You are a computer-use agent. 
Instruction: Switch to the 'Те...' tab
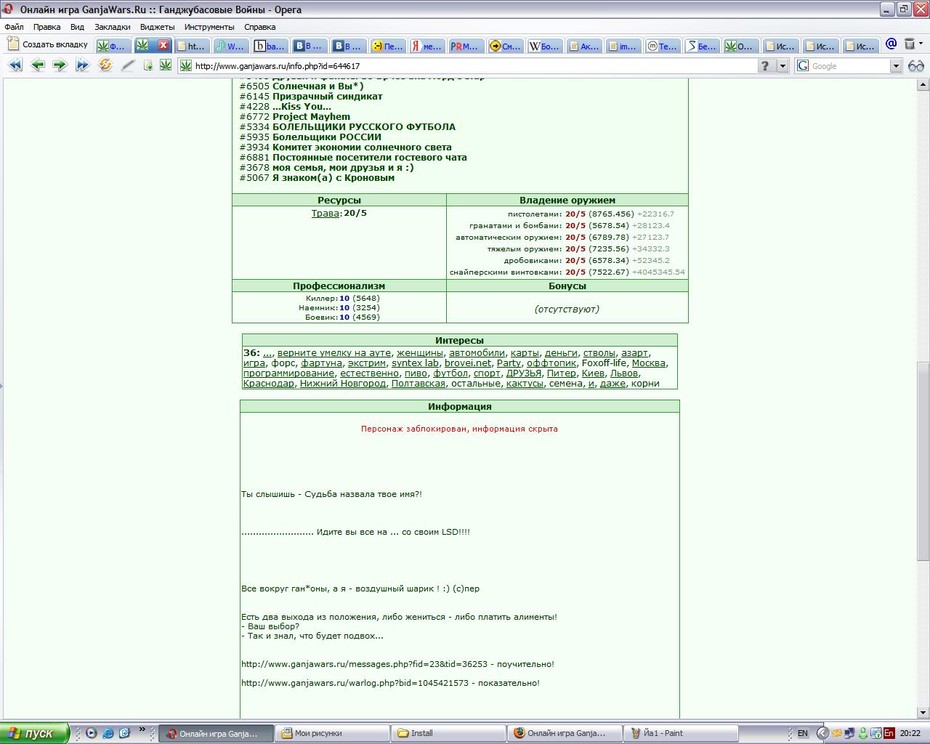click(x=661, y=46)
